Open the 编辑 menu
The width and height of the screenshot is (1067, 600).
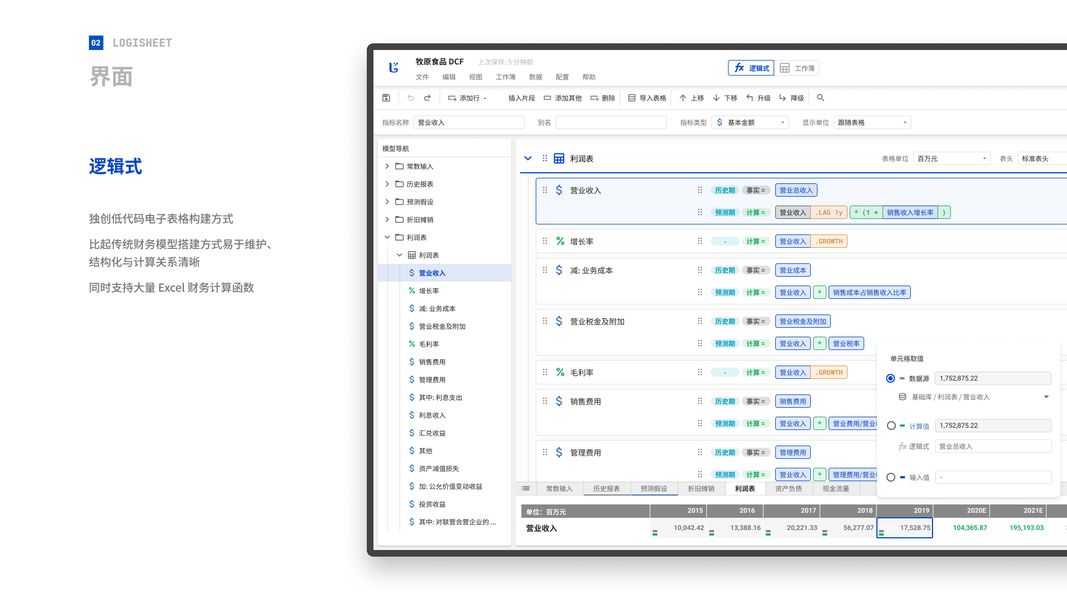click(x=449, y=78)
